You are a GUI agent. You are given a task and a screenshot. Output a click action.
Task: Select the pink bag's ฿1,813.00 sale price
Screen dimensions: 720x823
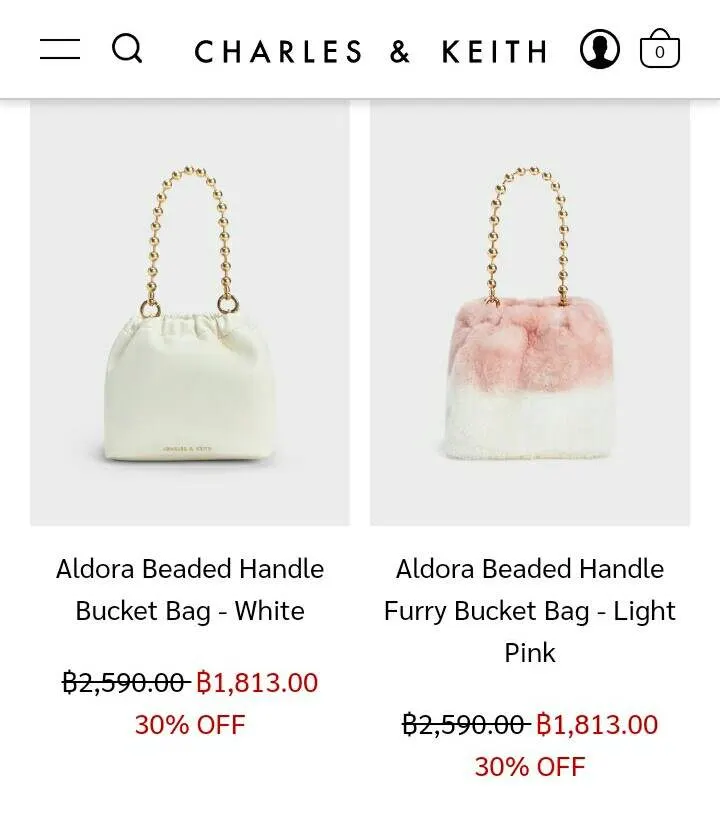pyautogui.click(x=597, y=724)
